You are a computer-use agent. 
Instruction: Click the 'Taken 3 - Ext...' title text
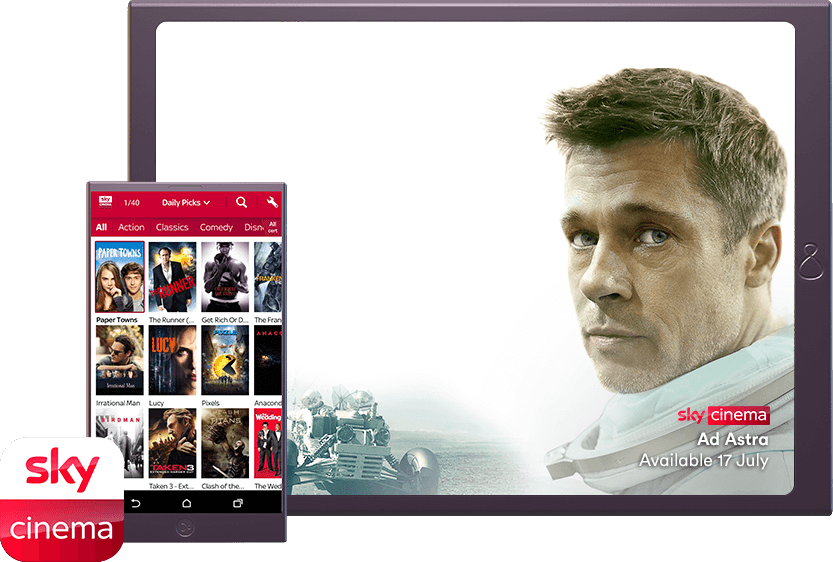(x=171, y=486)
